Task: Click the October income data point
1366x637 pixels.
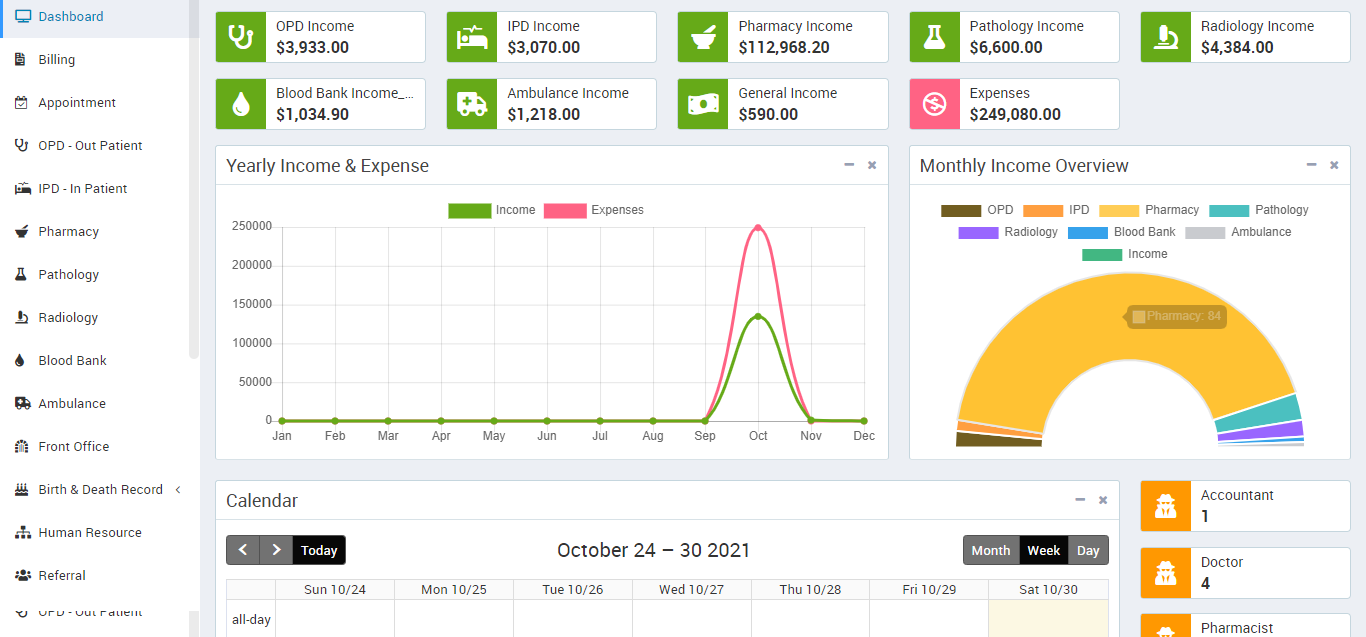Action: click(758, 316)
